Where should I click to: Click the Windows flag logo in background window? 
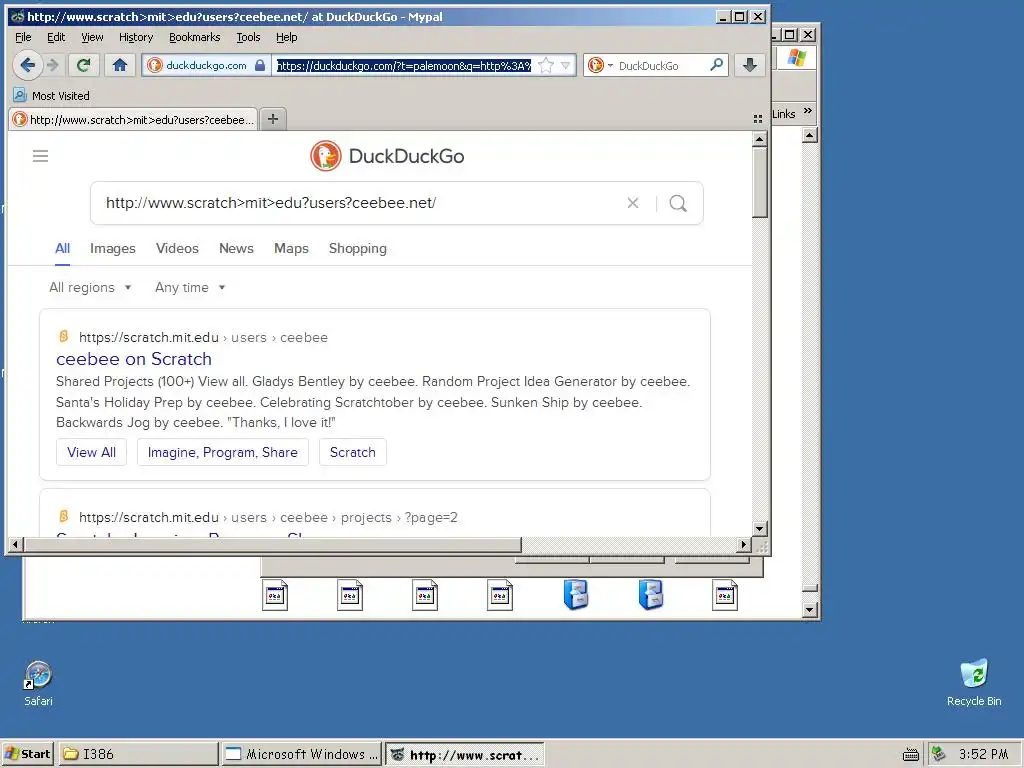coord(797,57)
